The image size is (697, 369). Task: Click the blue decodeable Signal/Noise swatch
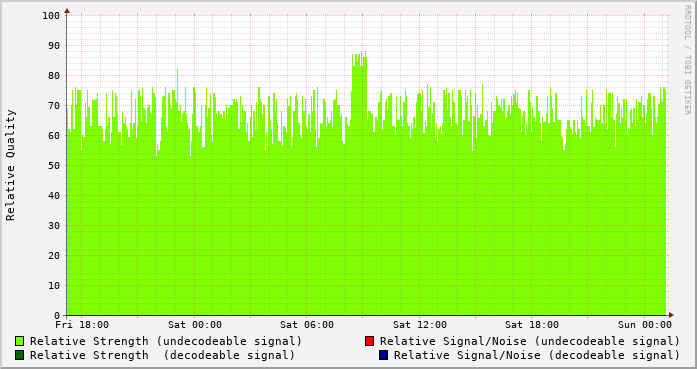click(x=383, y=355)
